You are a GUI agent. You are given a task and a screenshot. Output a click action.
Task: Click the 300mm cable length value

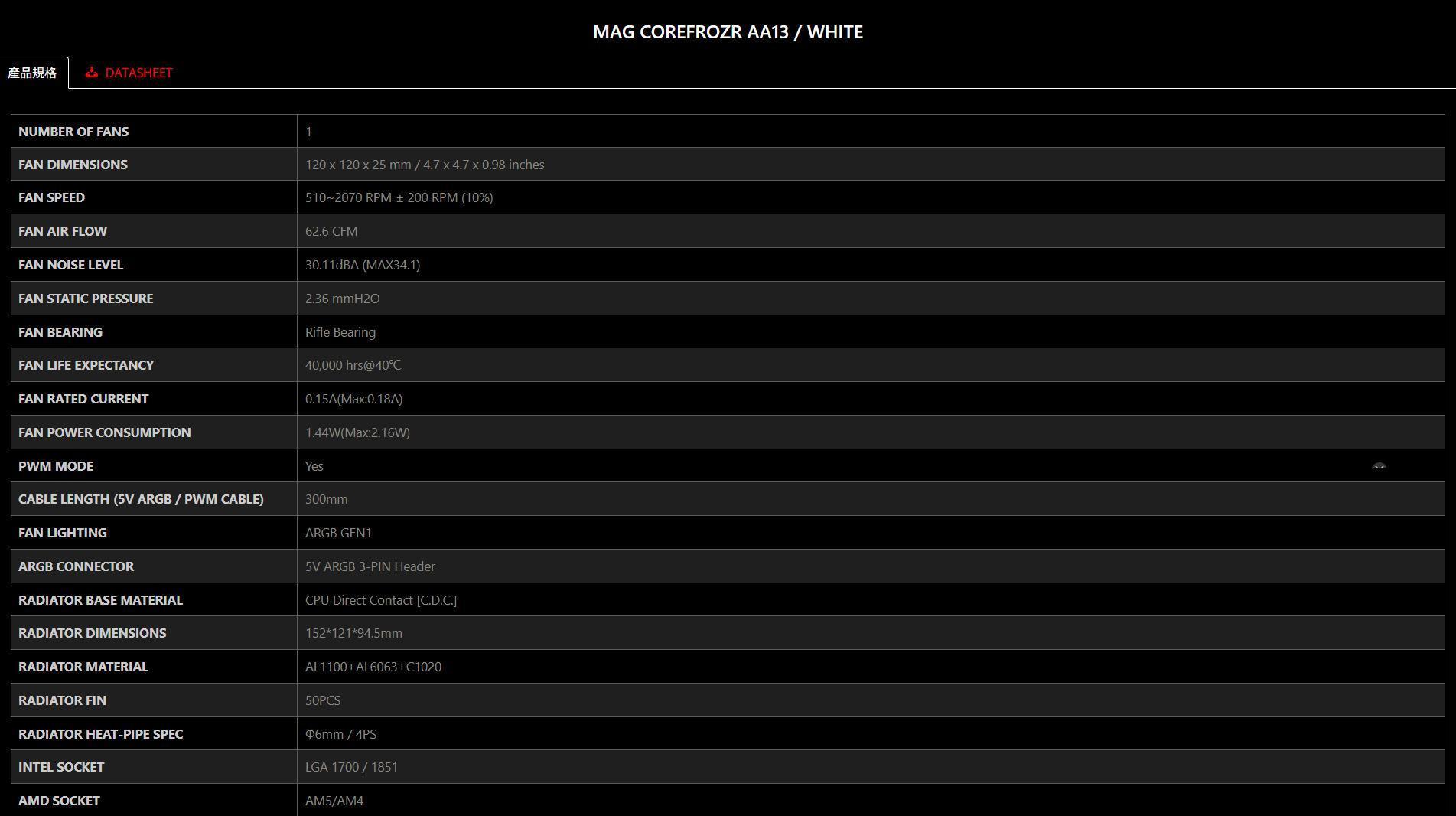pyautogui.click(x=326, y=499)
